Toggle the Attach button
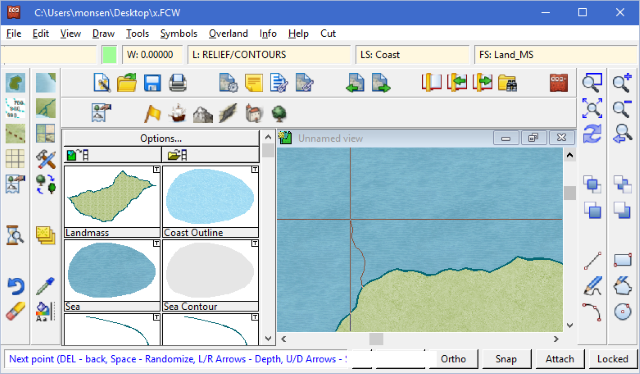640x374 pixels. [560, 359]
